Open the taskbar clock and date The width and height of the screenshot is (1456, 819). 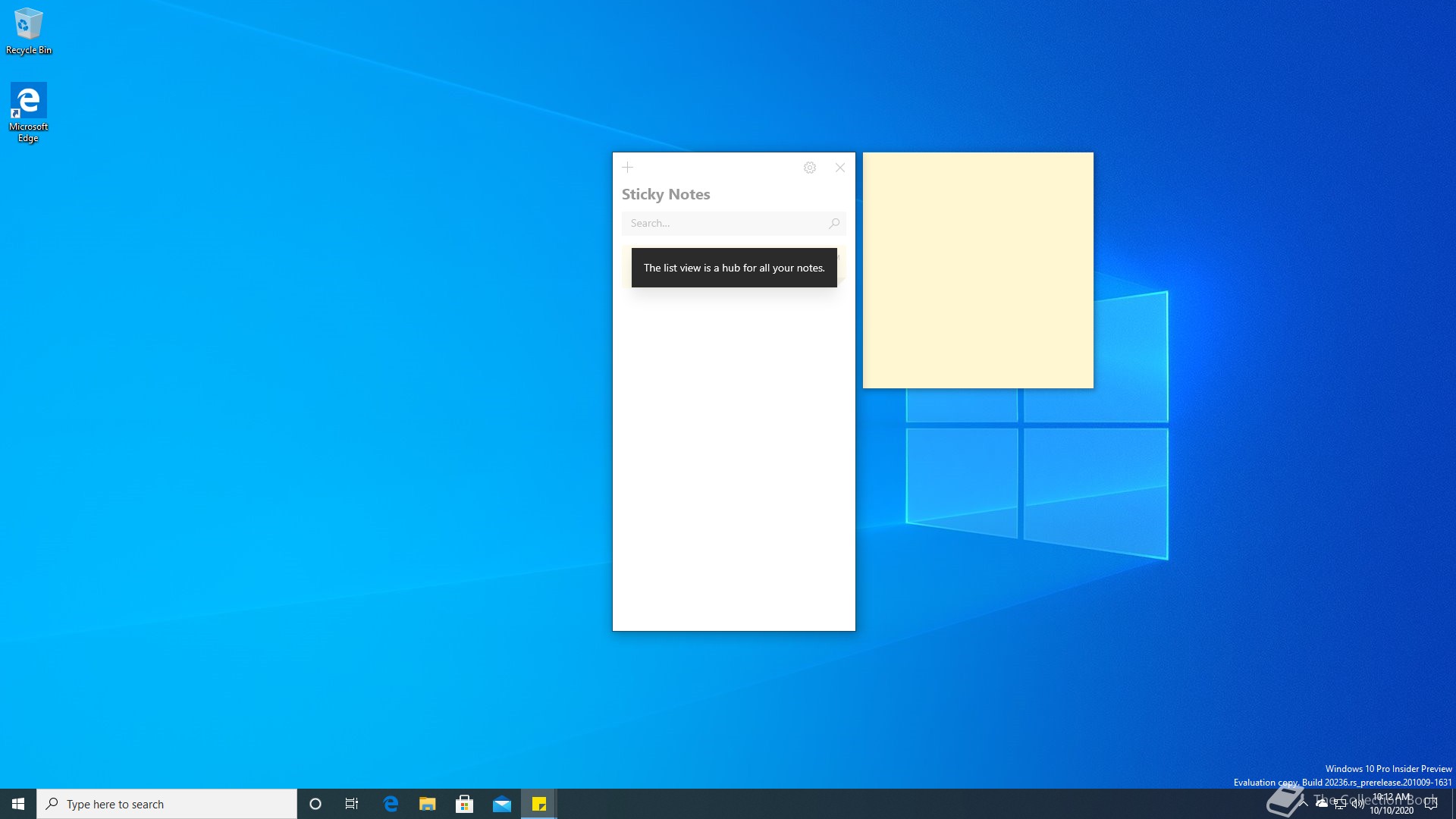click(1391, 804)
